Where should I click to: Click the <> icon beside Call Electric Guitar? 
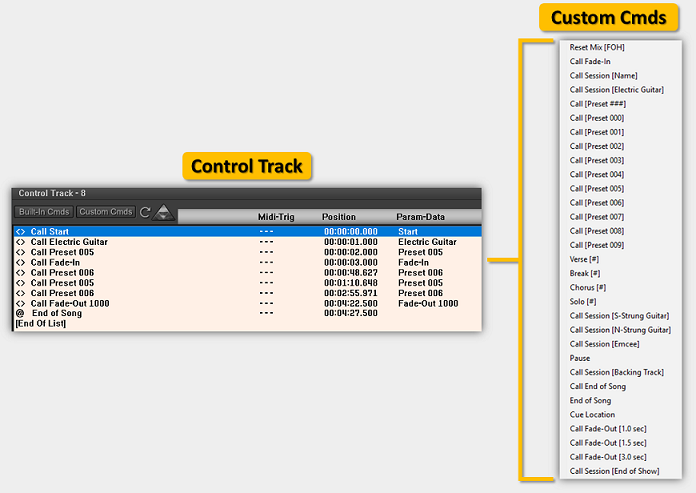click(21, 242)
